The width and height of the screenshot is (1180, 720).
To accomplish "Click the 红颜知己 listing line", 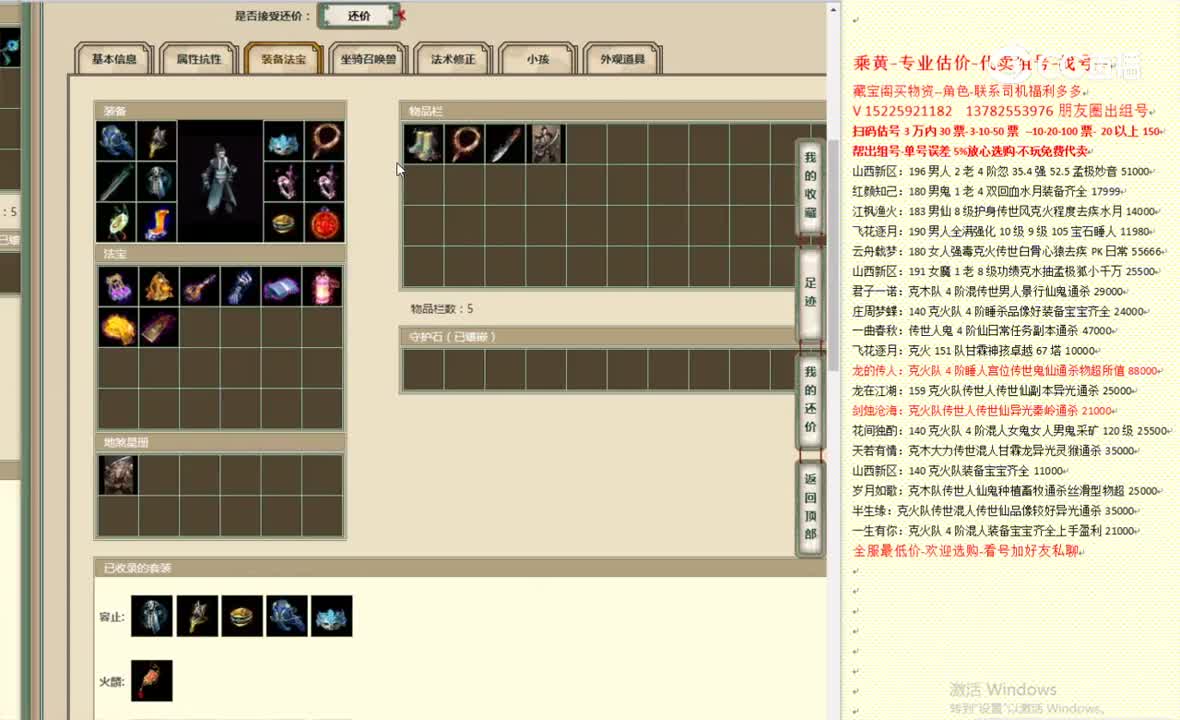I will click(987, 191).
